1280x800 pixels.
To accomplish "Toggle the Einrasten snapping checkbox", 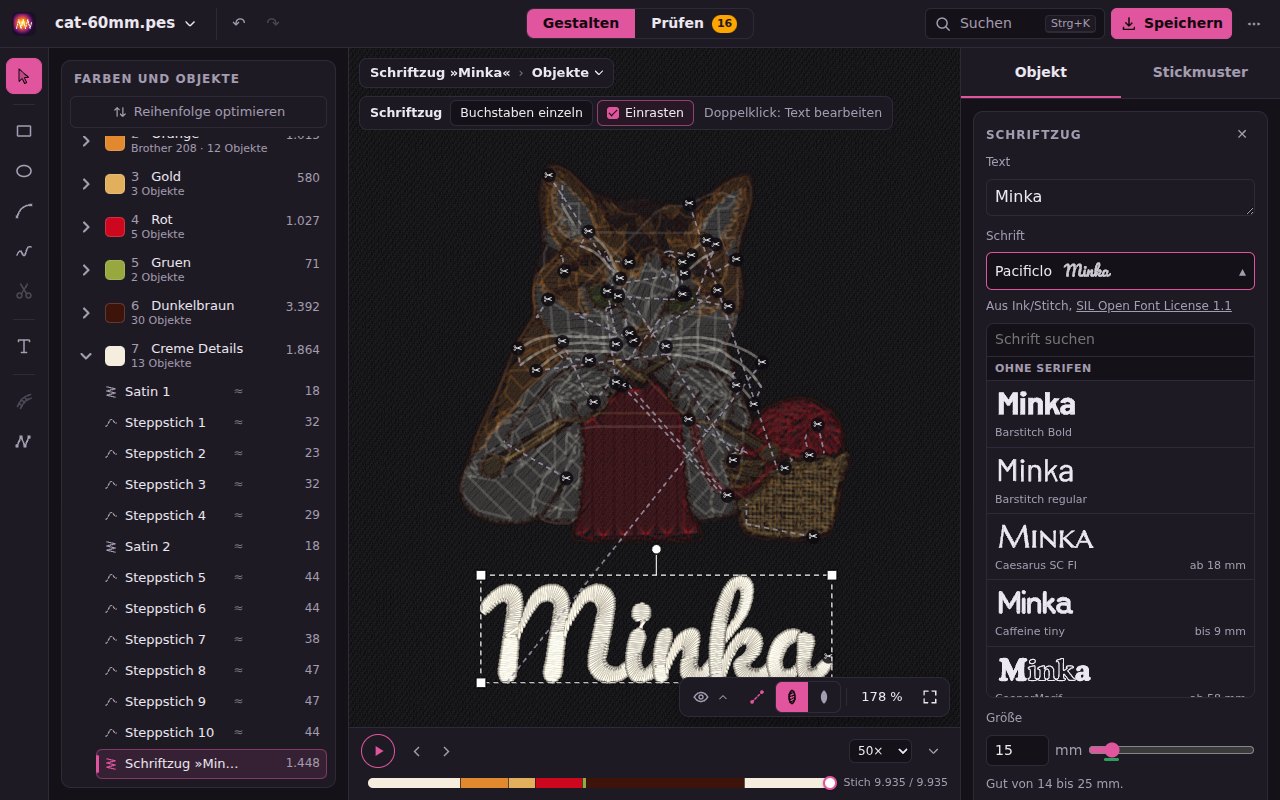I will (x=614, y=113).
